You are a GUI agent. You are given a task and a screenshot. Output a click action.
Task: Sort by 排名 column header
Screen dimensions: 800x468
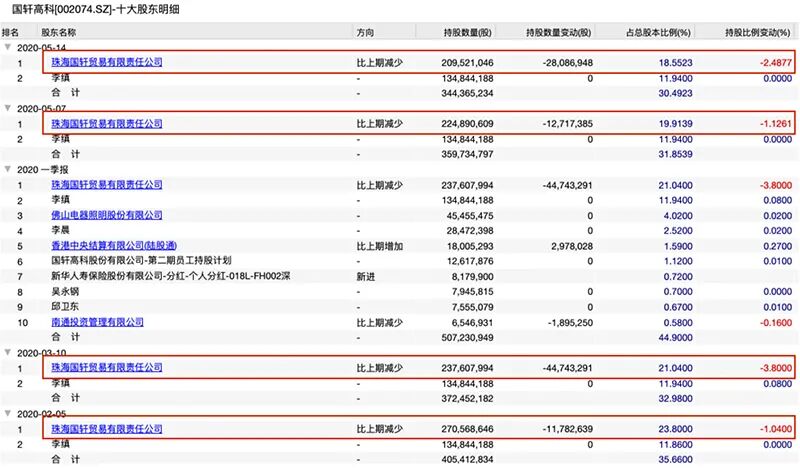(10, 32)
